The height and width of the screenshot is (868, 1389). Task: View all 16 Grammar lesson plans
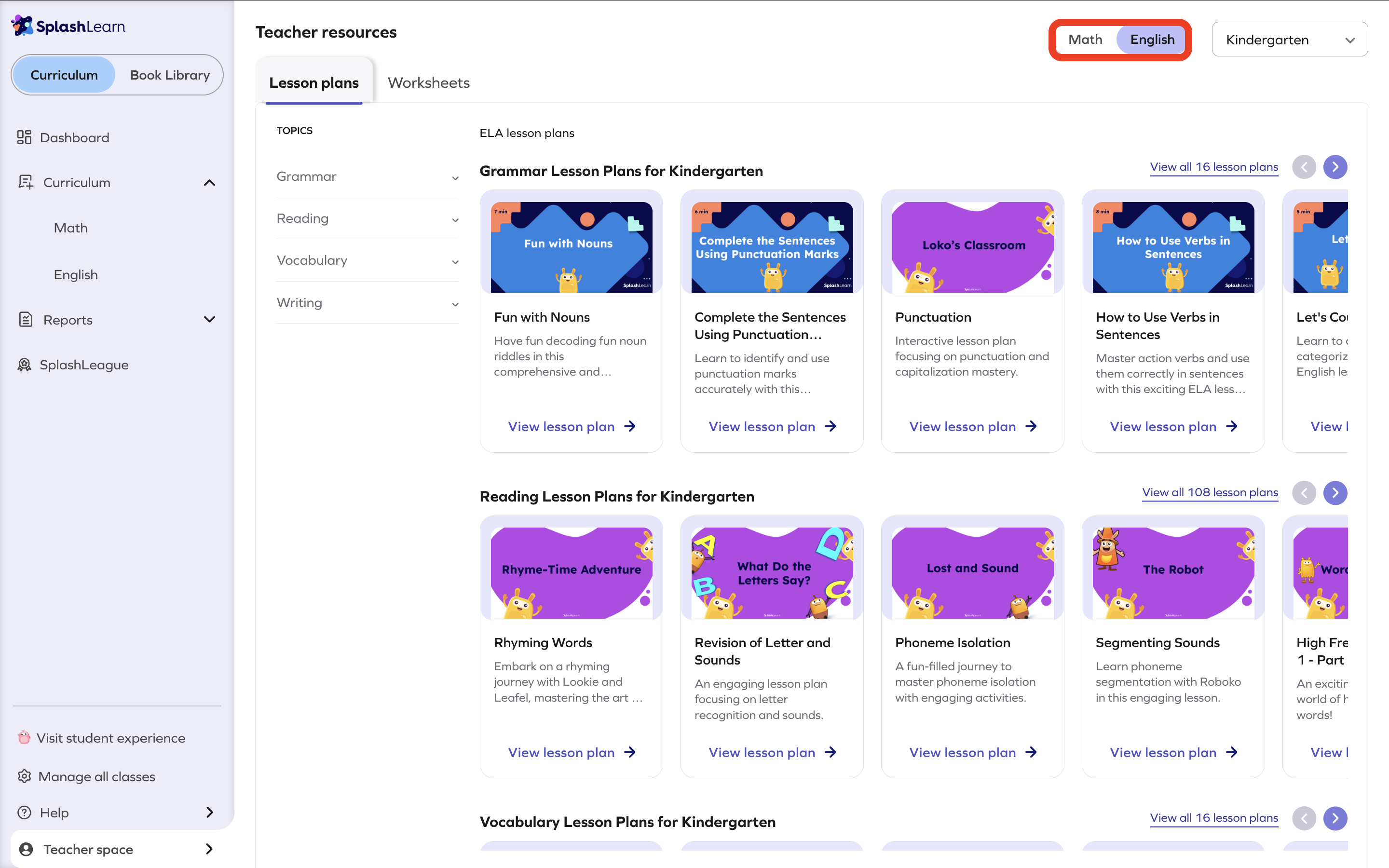[1214, 167]
